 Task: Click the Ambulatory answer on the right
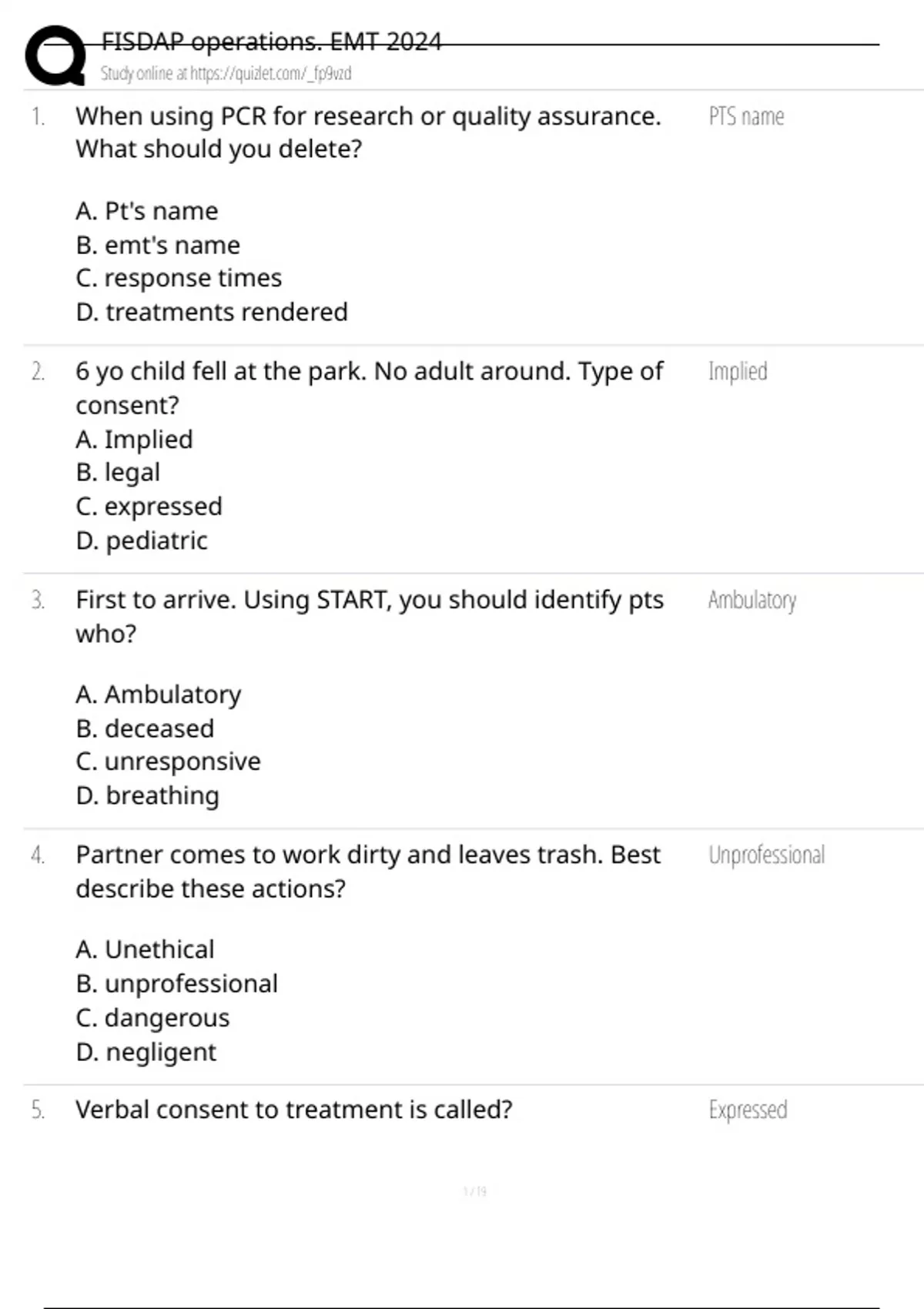(x=752, y=600)
